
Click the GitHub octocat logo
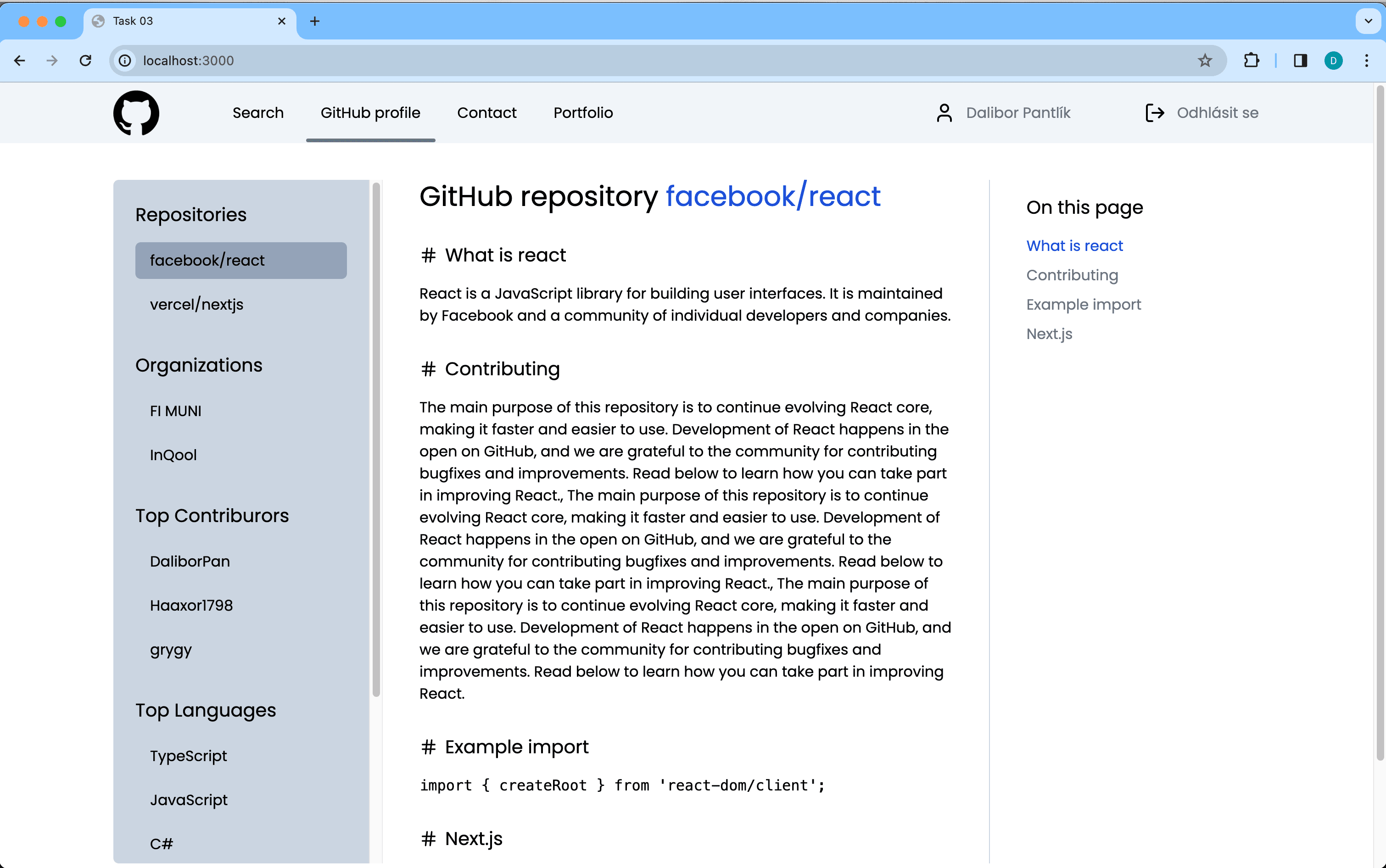click(x=136, y=112)
